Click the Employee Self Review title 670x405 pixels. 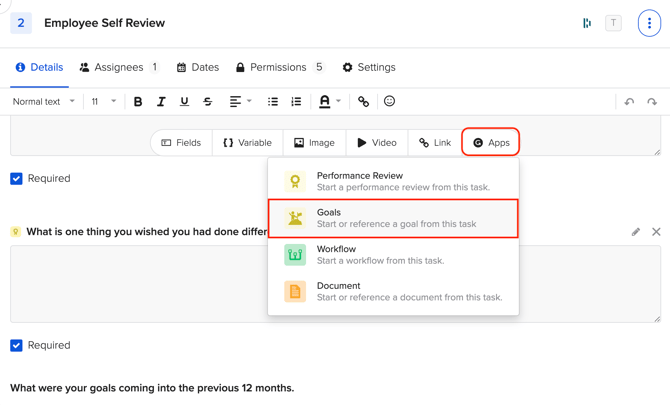point(105,23)
